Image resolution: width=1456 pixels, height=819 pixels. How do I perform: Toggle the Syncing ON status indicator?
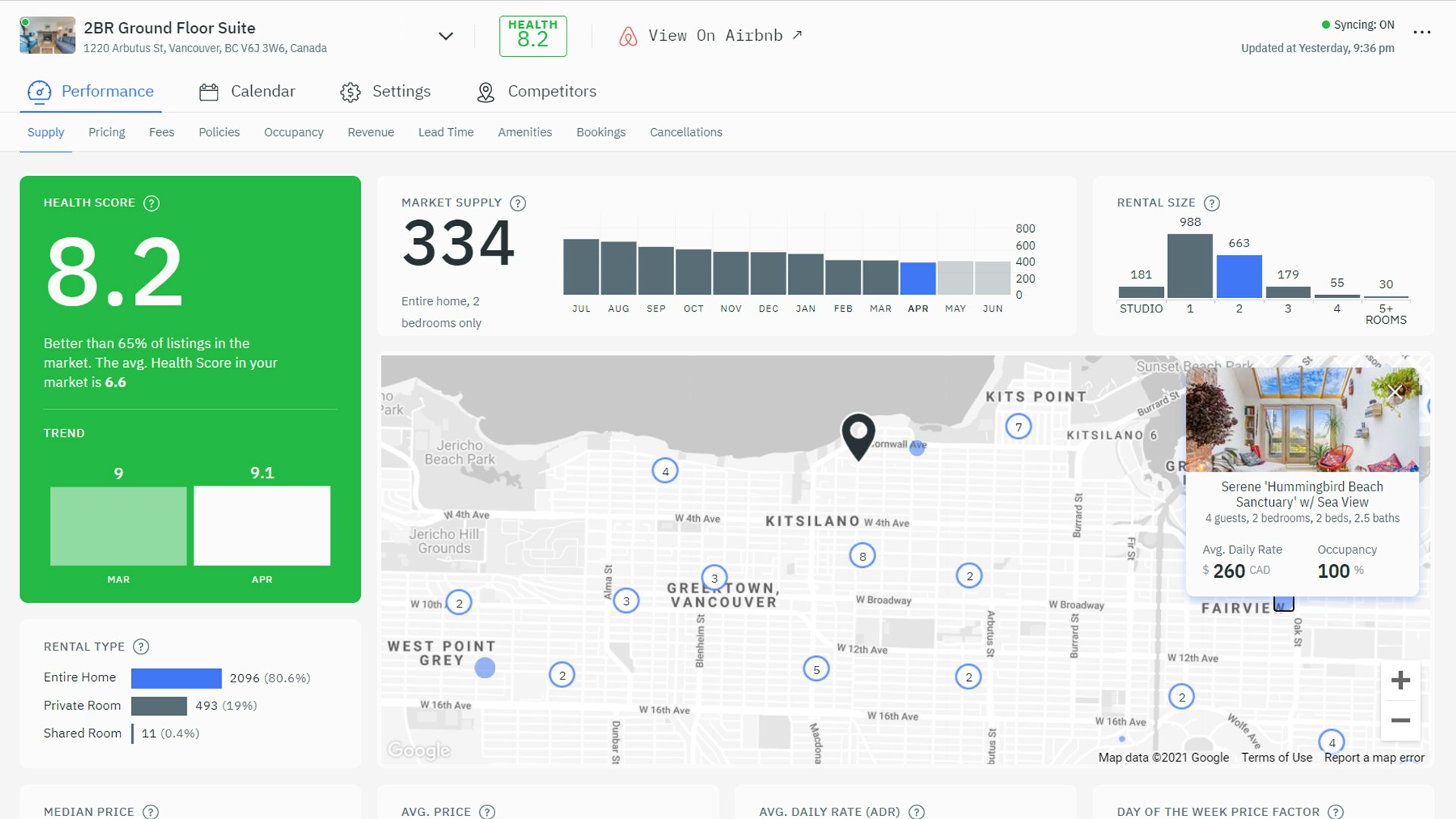1357,25
